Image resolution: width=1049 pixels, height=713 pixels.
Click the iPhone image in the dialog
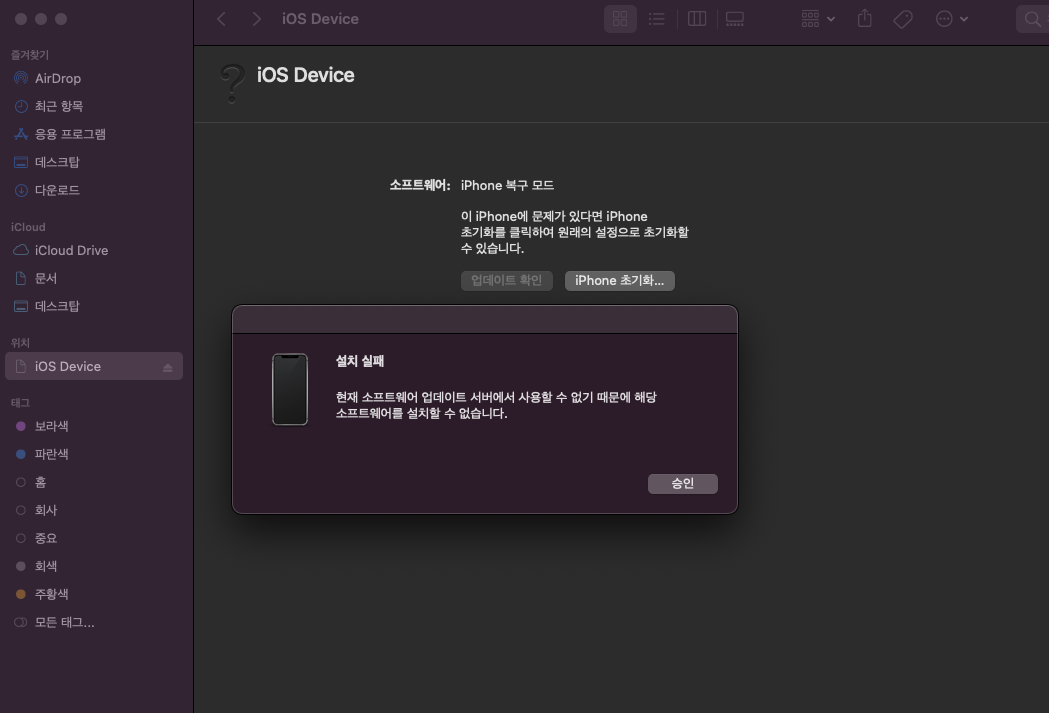pos(290,389)
